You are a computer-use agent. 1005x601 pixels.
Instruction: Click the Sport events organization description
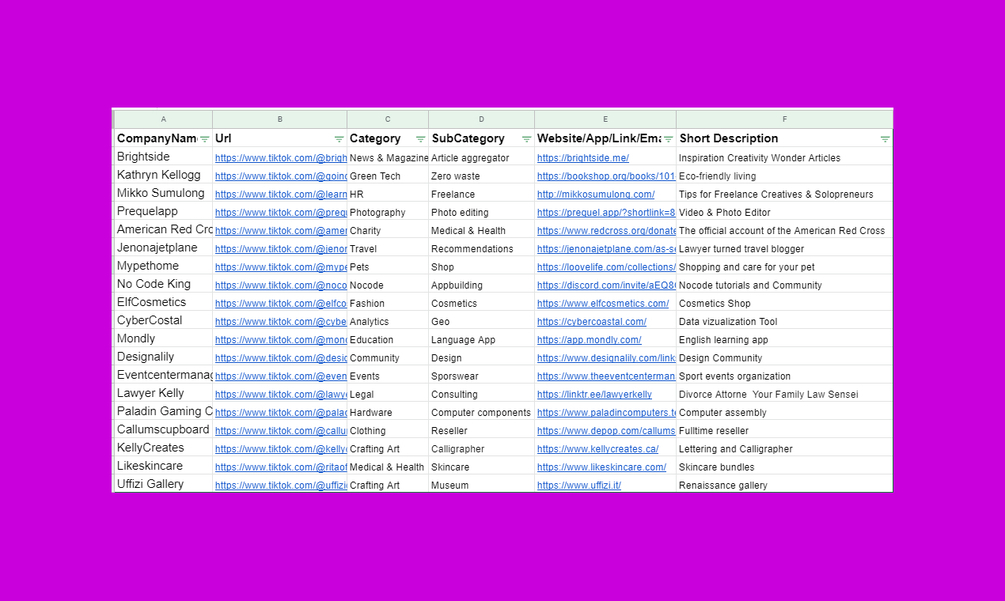(785, 376)
